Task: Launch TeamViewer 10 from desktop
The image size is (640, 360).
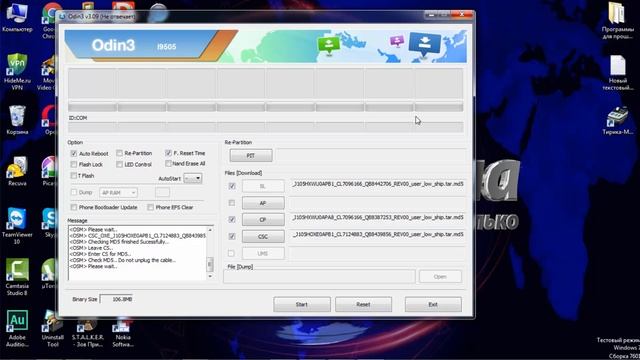Action: tap(17, 225)
